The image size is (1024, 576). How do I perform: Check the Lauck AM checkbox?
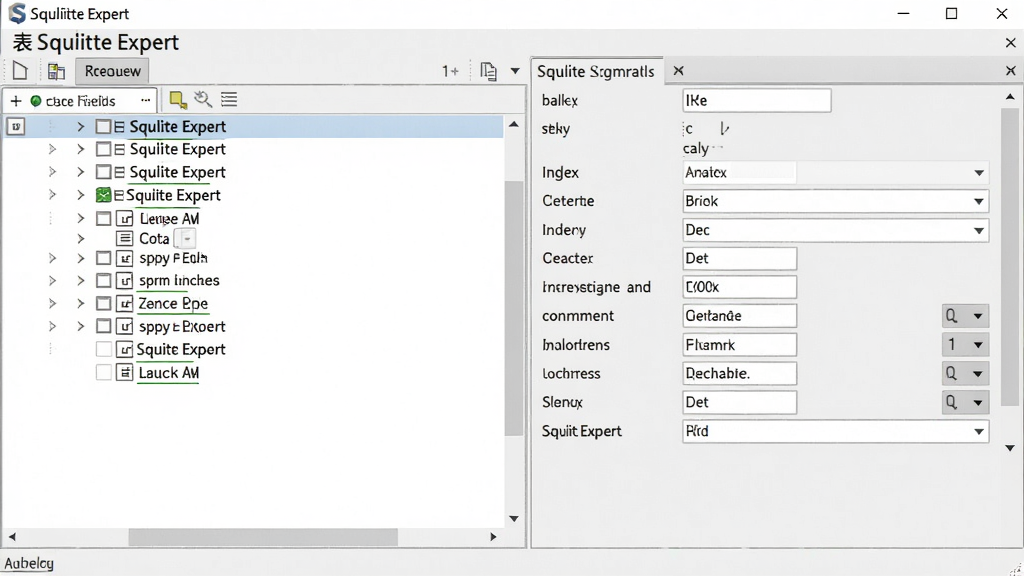tap(103, 372)
